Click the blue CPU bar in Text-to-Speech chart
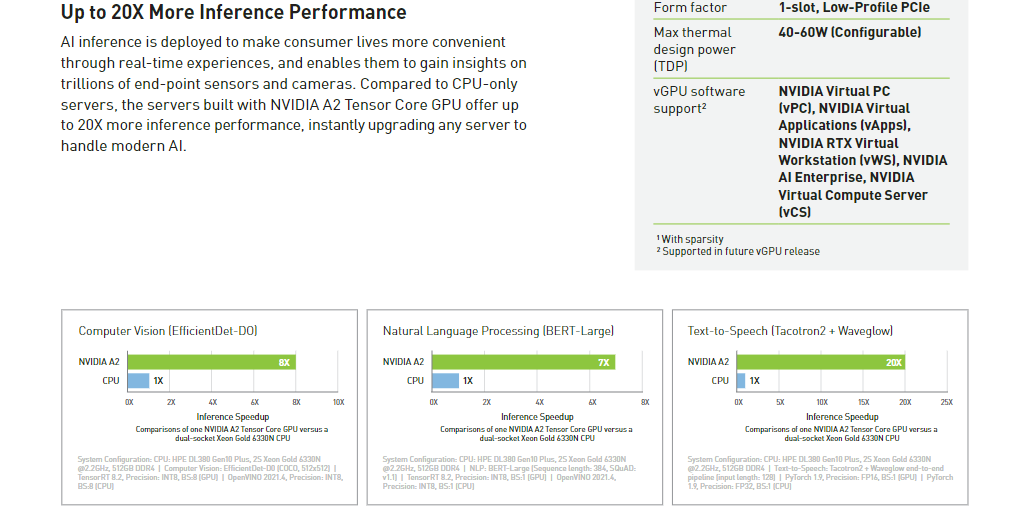Image resolution: width=1029 pixels, height=516 pixels. (741, 381)
